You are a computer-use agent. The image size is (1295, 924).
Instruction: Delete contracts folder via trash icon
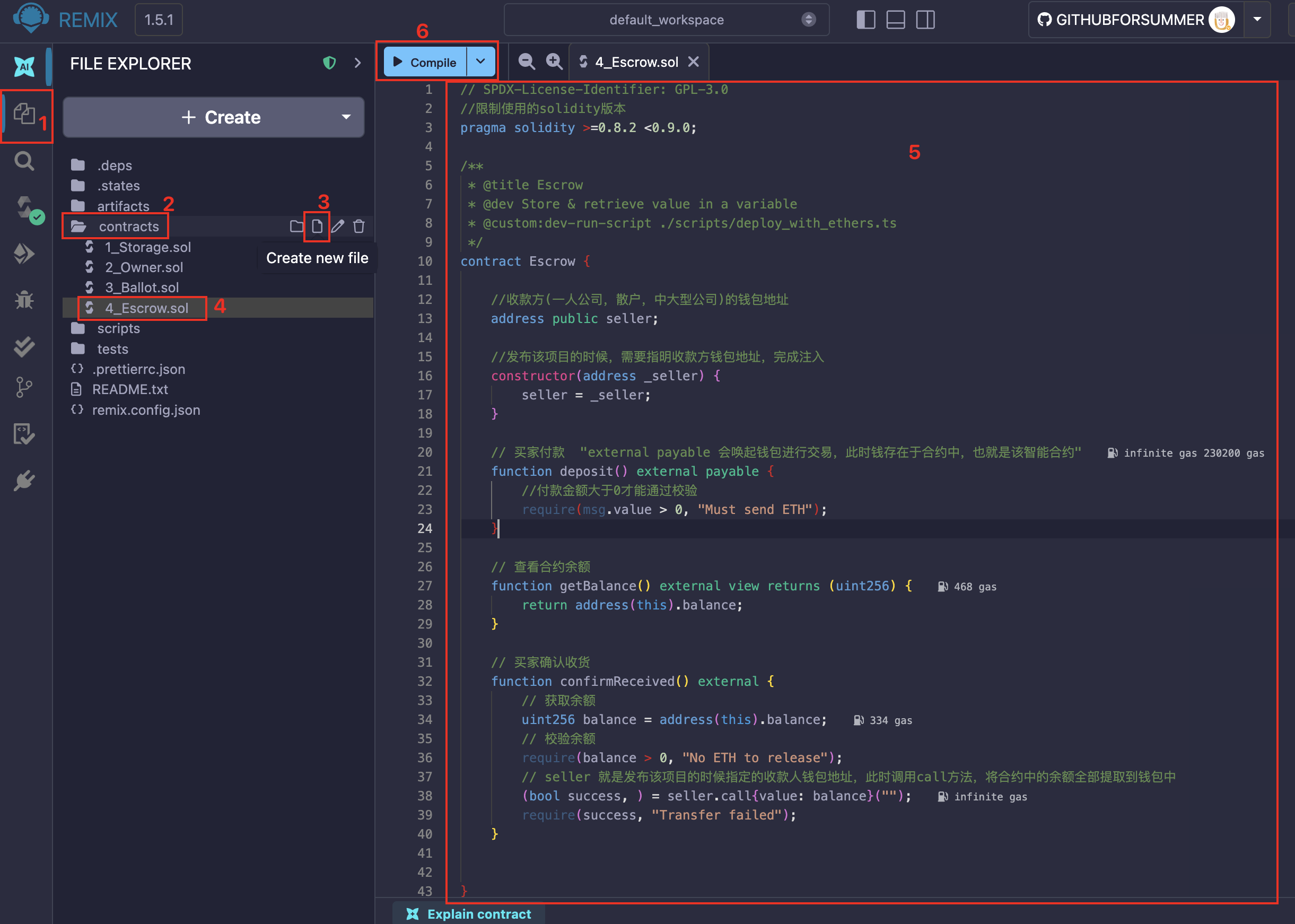[x=359, y=226]
